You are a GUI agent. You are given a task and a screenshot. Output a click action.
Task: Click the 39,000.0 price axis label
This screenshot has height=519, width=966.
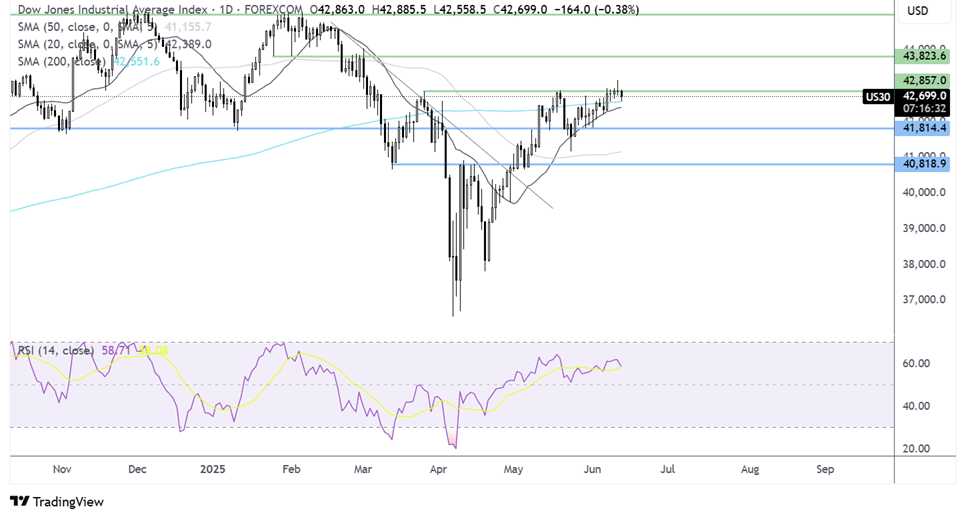pos(923,228)
